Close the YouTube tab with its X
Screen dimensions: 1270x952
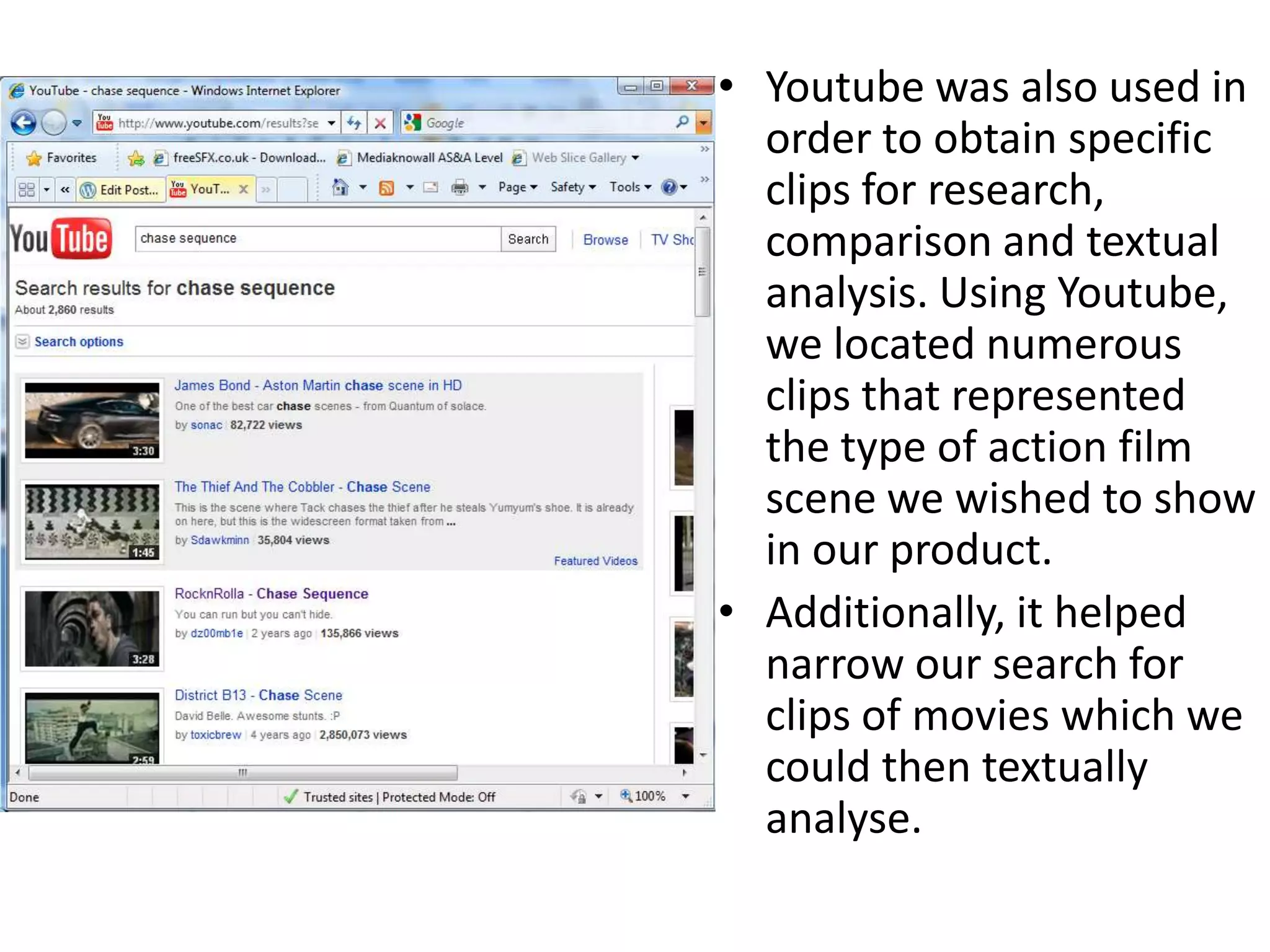[x=244, y=189]
